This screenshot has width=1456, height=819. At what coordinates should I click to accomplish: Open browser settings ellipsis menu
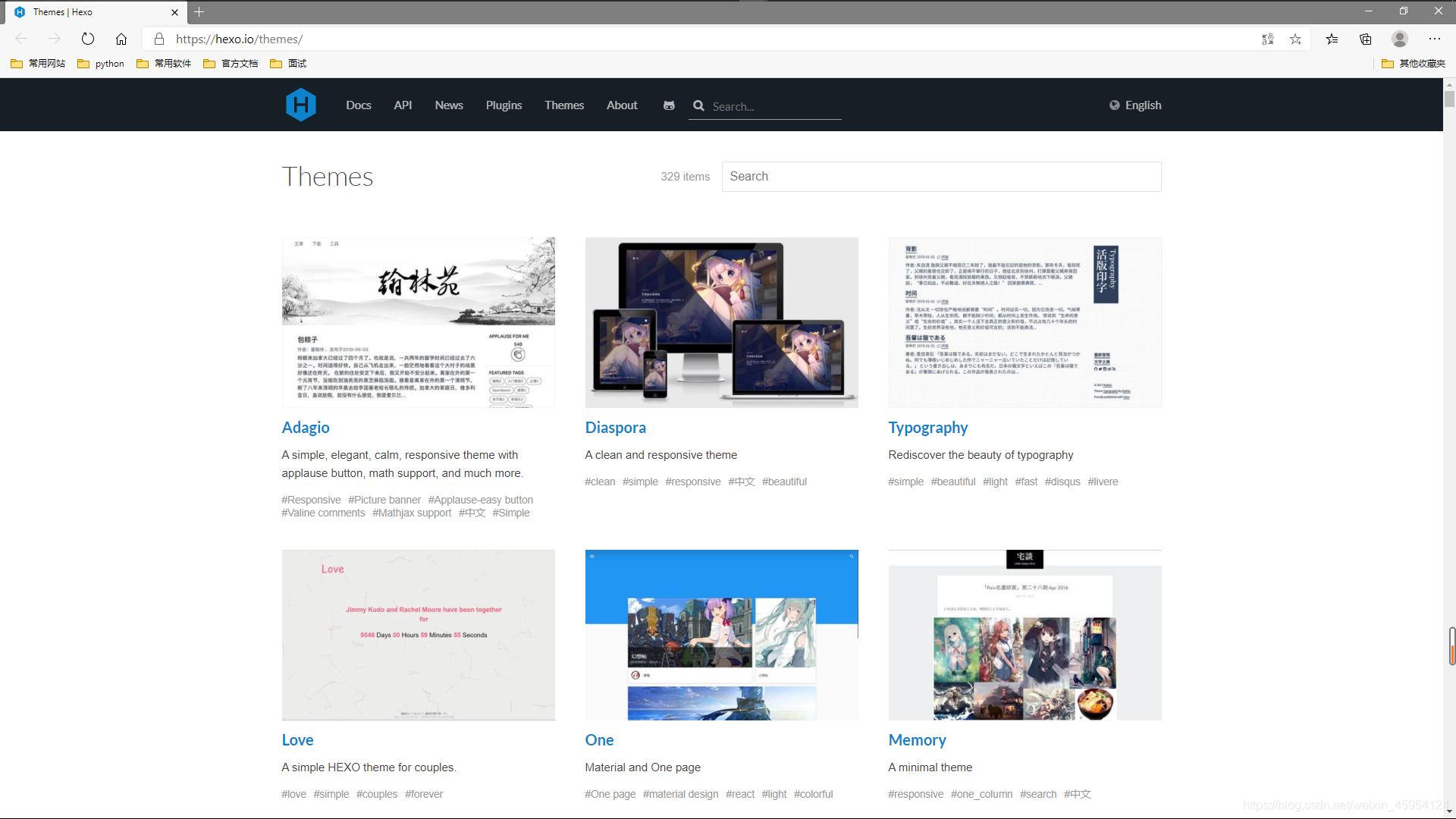point(1434,39)
